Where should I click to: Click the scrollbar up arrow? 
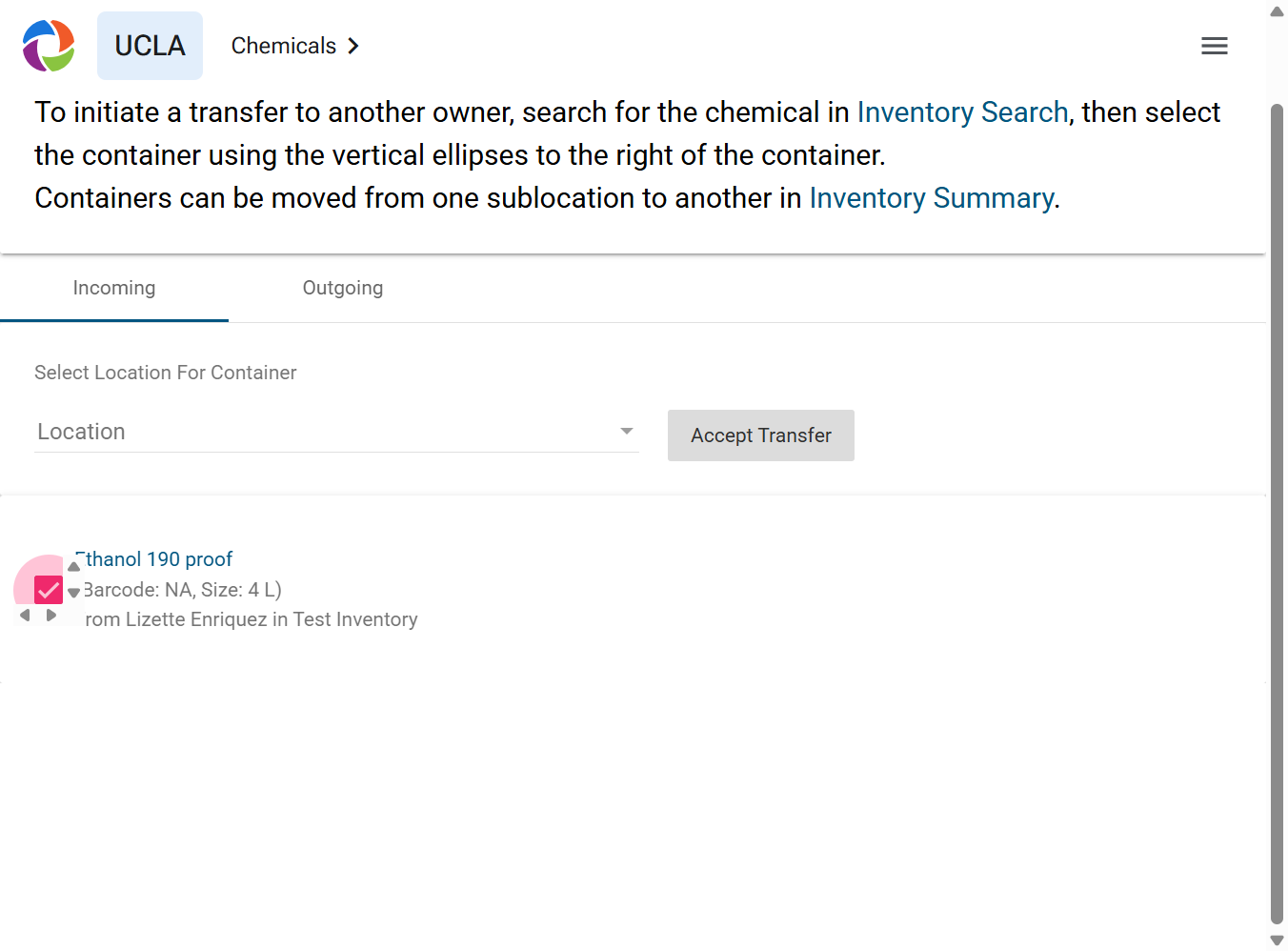[1278, 11]
